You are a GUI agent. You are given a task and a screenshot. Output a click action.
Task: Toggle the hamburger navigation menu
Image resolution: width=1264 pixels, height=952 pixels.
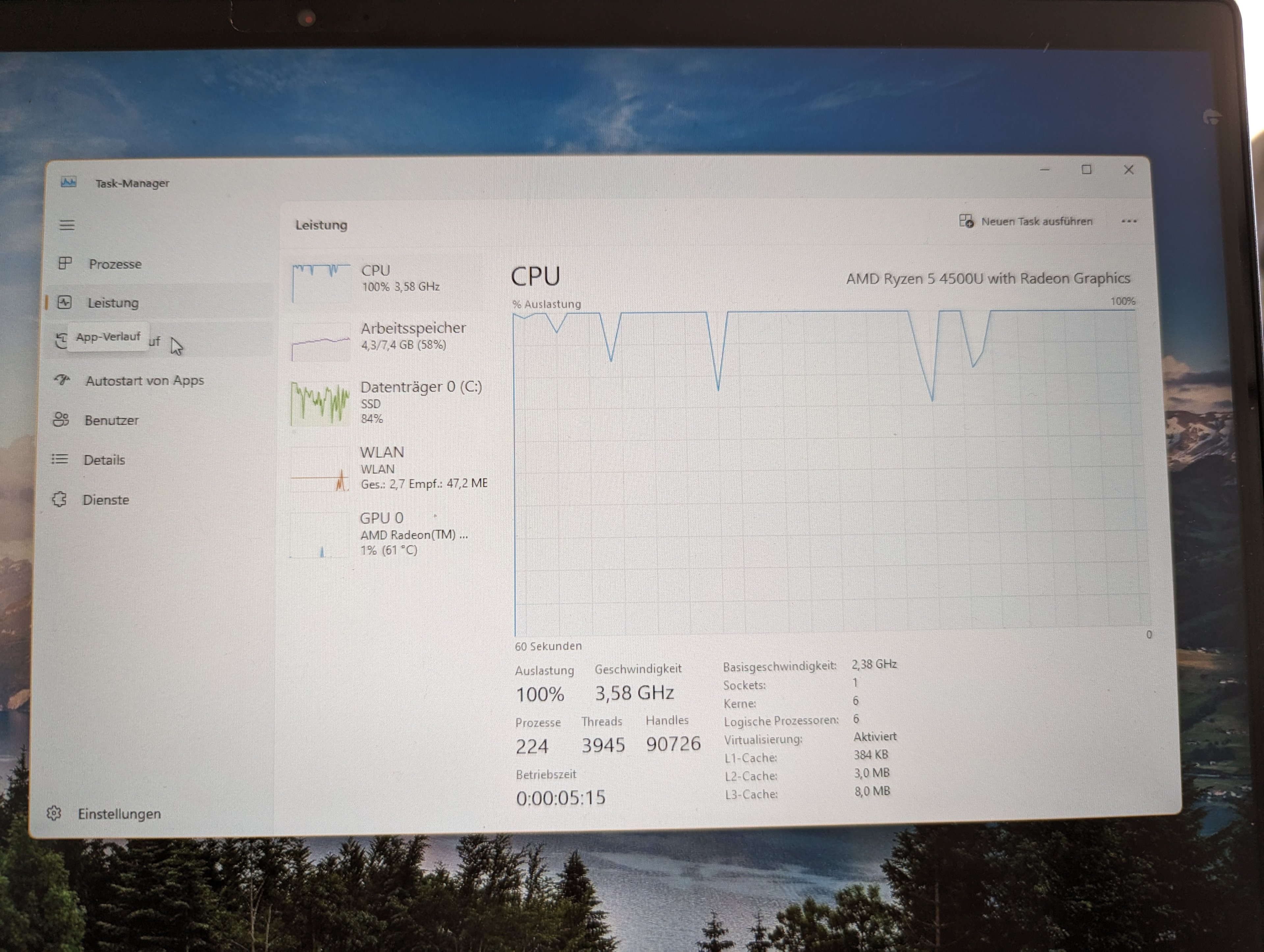(x=67, y=225)
